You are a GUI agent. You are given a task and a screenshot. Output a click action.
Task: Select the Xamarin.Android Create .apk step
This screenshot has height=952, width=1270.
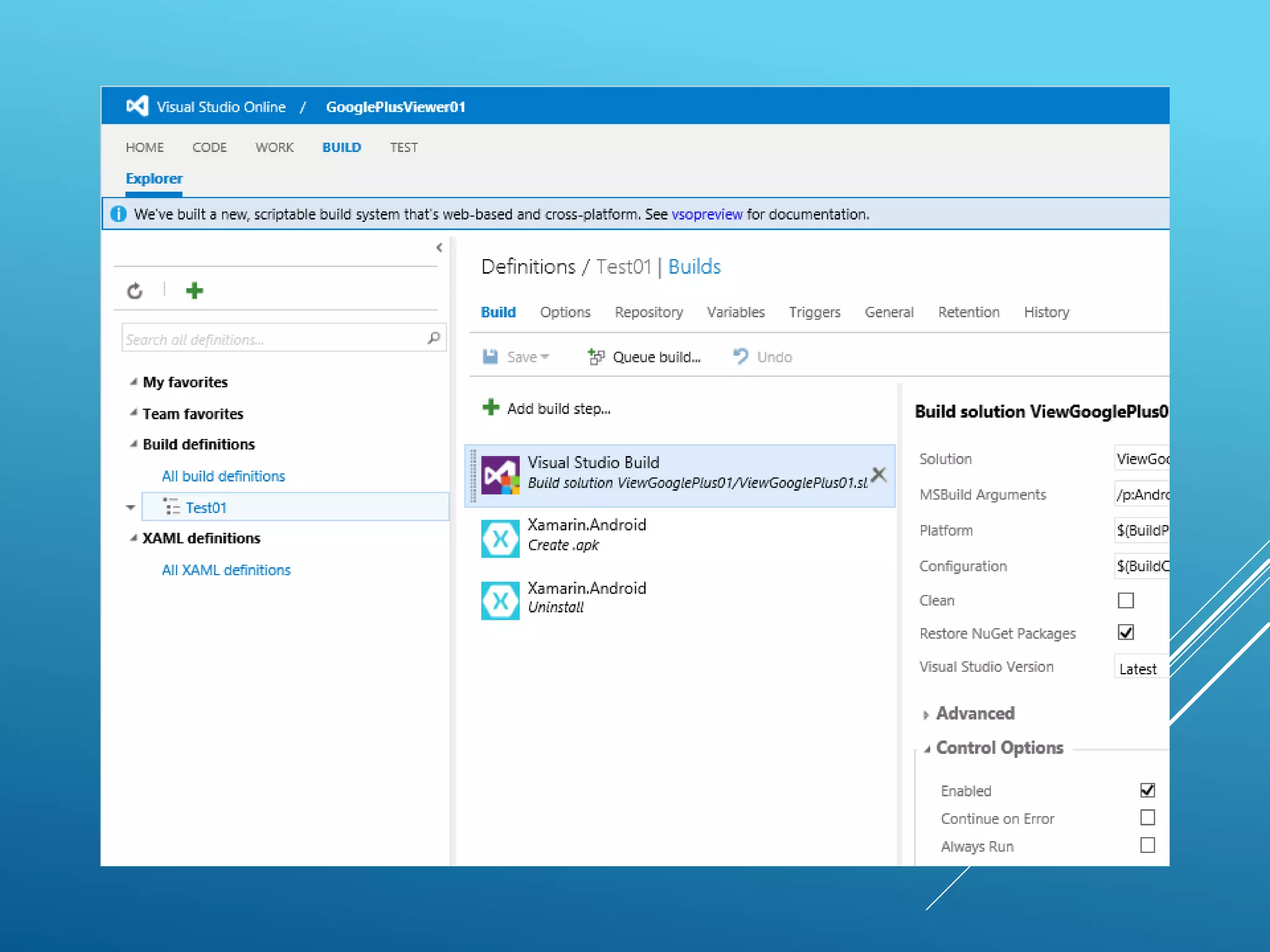click(586, 535)
